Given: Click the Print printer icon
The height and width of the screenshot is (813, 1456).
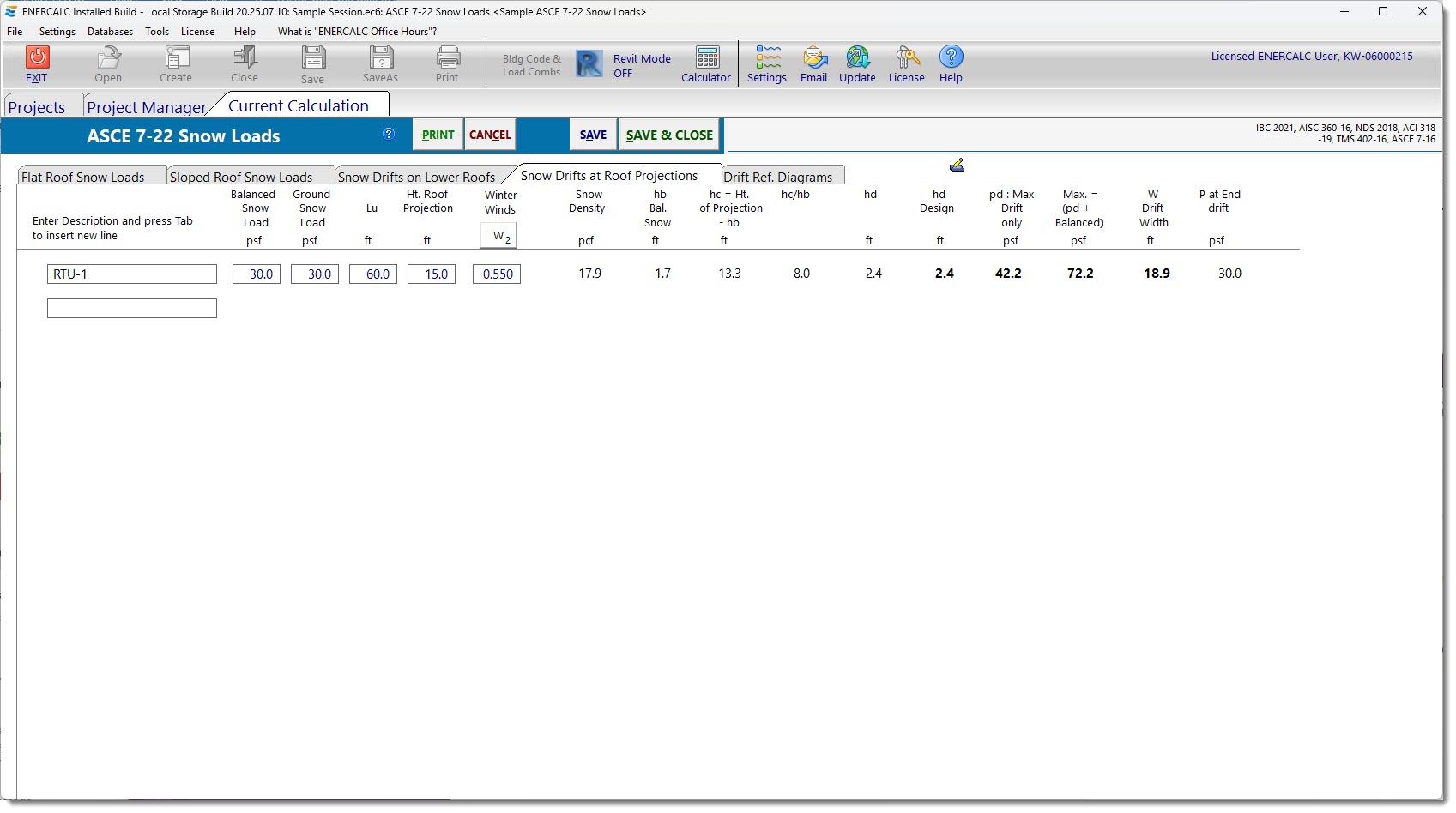Looking at the screenshot, I should (448, 57).
